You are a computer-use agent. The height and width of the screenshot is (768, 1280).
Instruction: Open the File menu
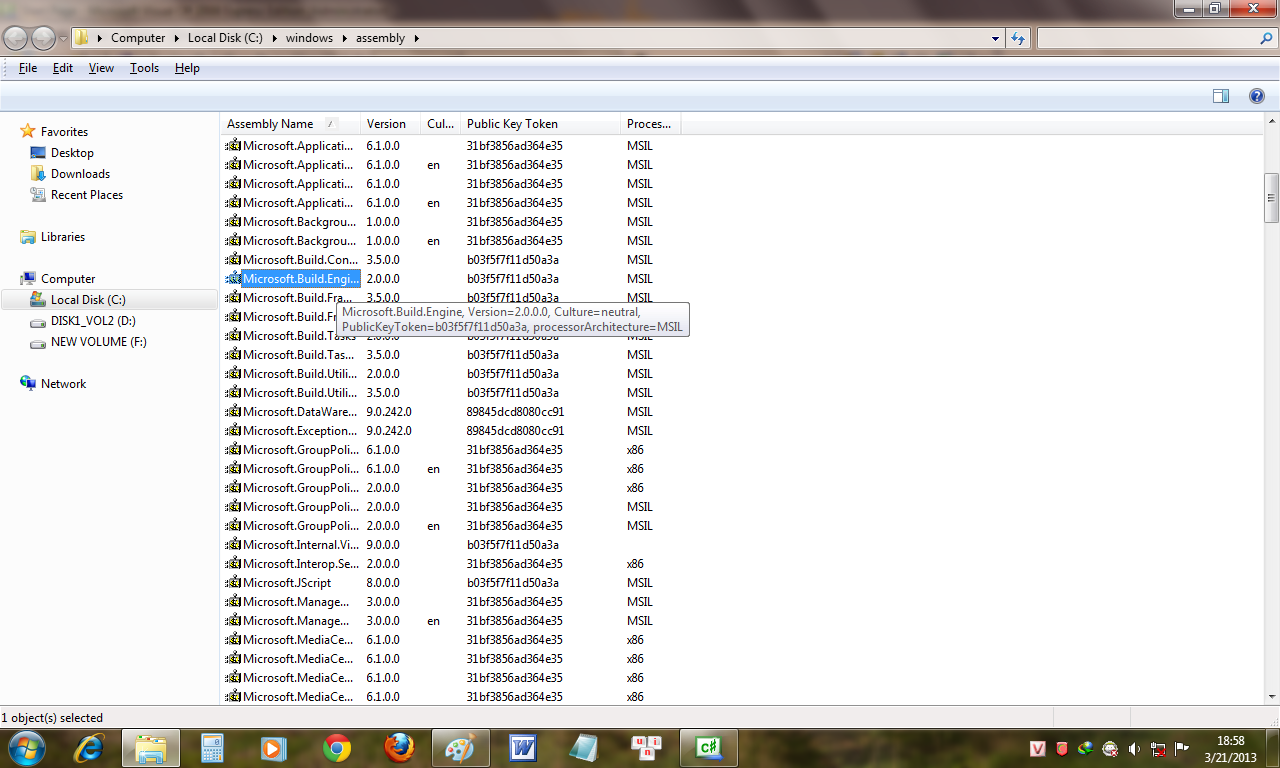tap(28, 68)
